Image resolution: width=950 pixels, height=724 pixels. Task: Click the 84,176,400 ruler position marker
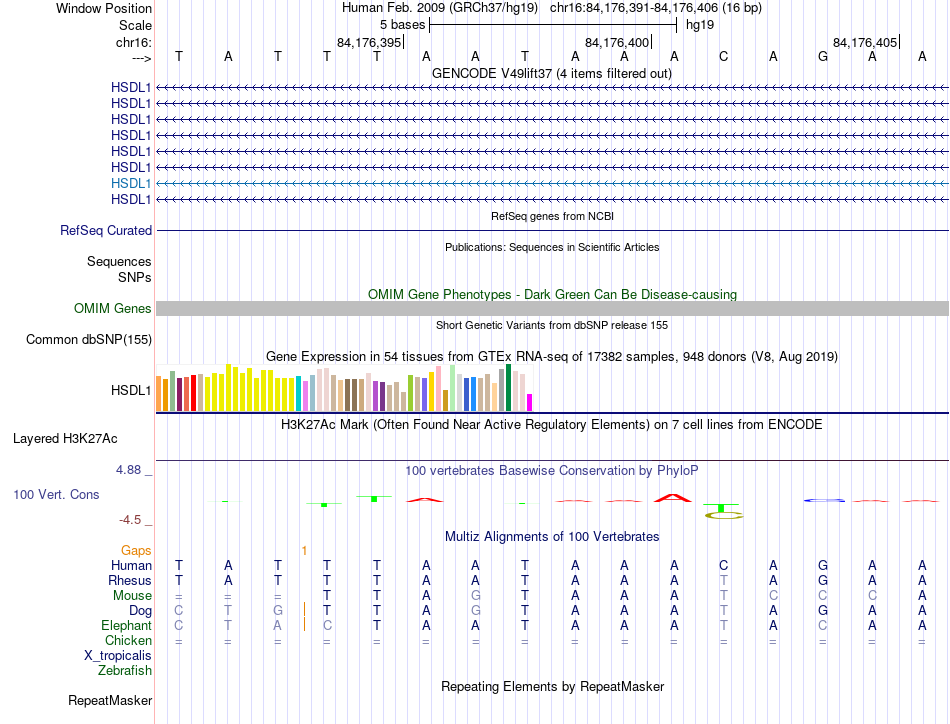tap(617, 42)
